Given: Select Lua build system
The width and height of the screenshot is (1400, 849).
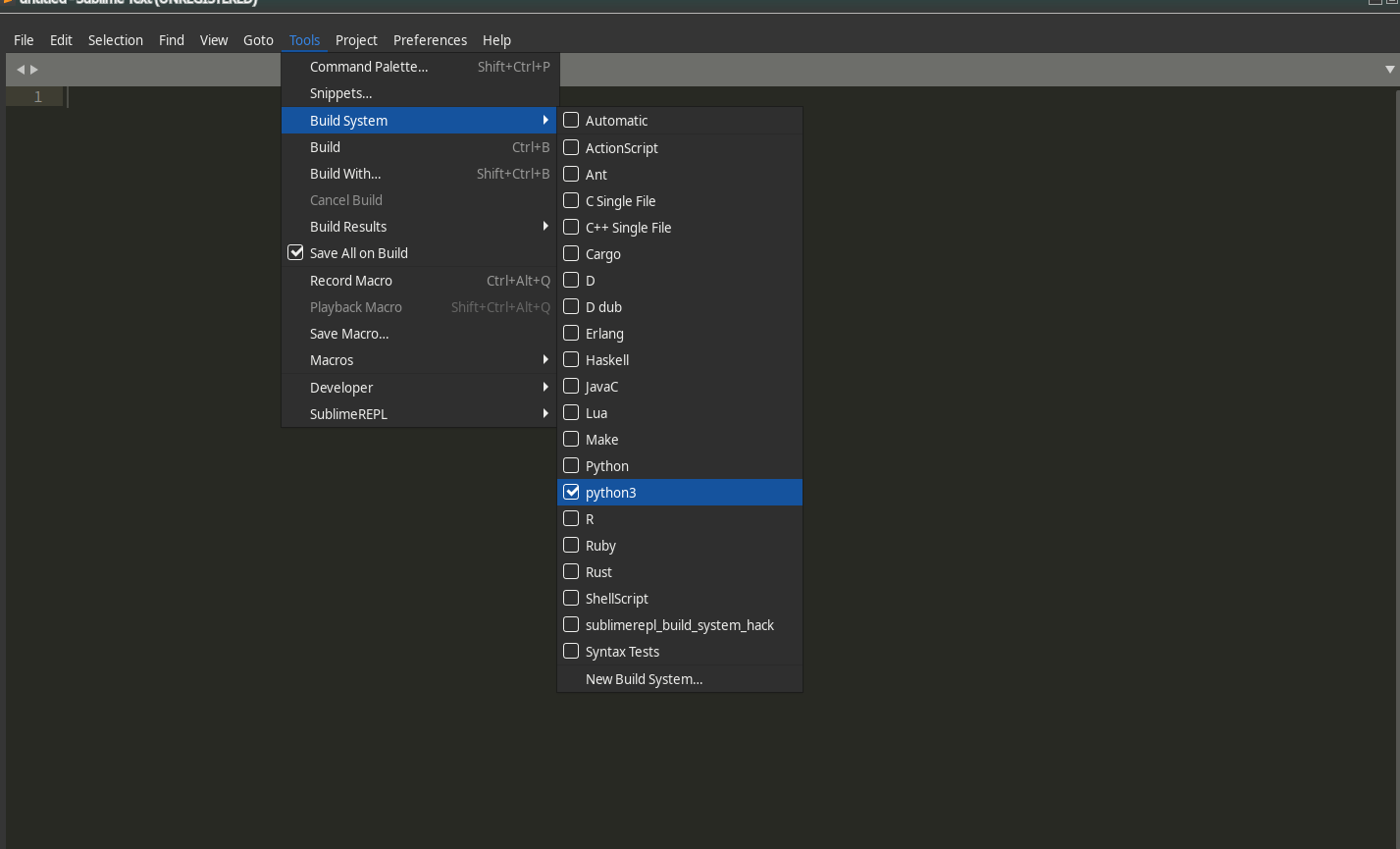Looking at the screenshot, I should point(680,412).
